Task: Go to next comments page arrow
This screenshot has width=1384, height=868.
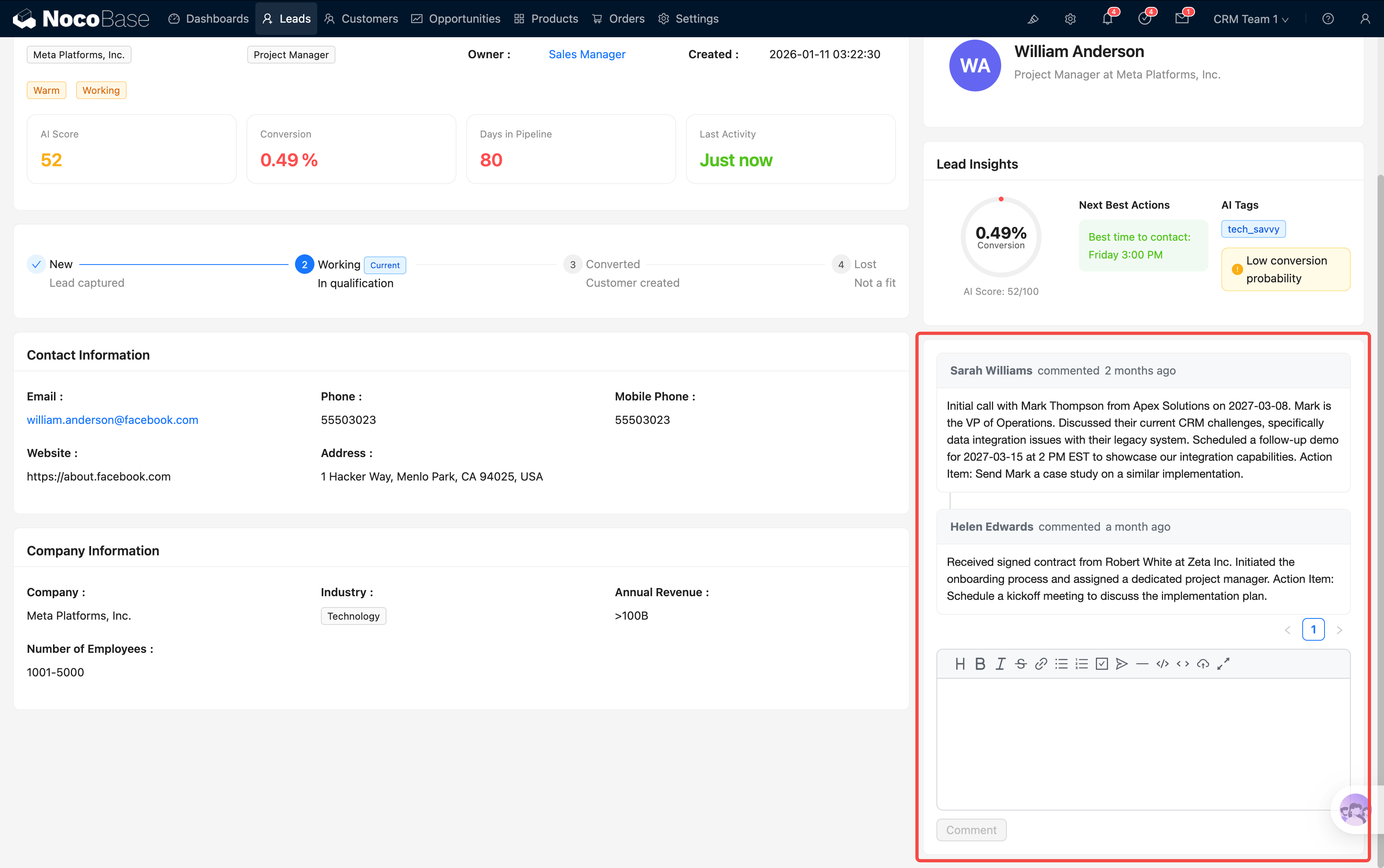Action: (1339, 630)
